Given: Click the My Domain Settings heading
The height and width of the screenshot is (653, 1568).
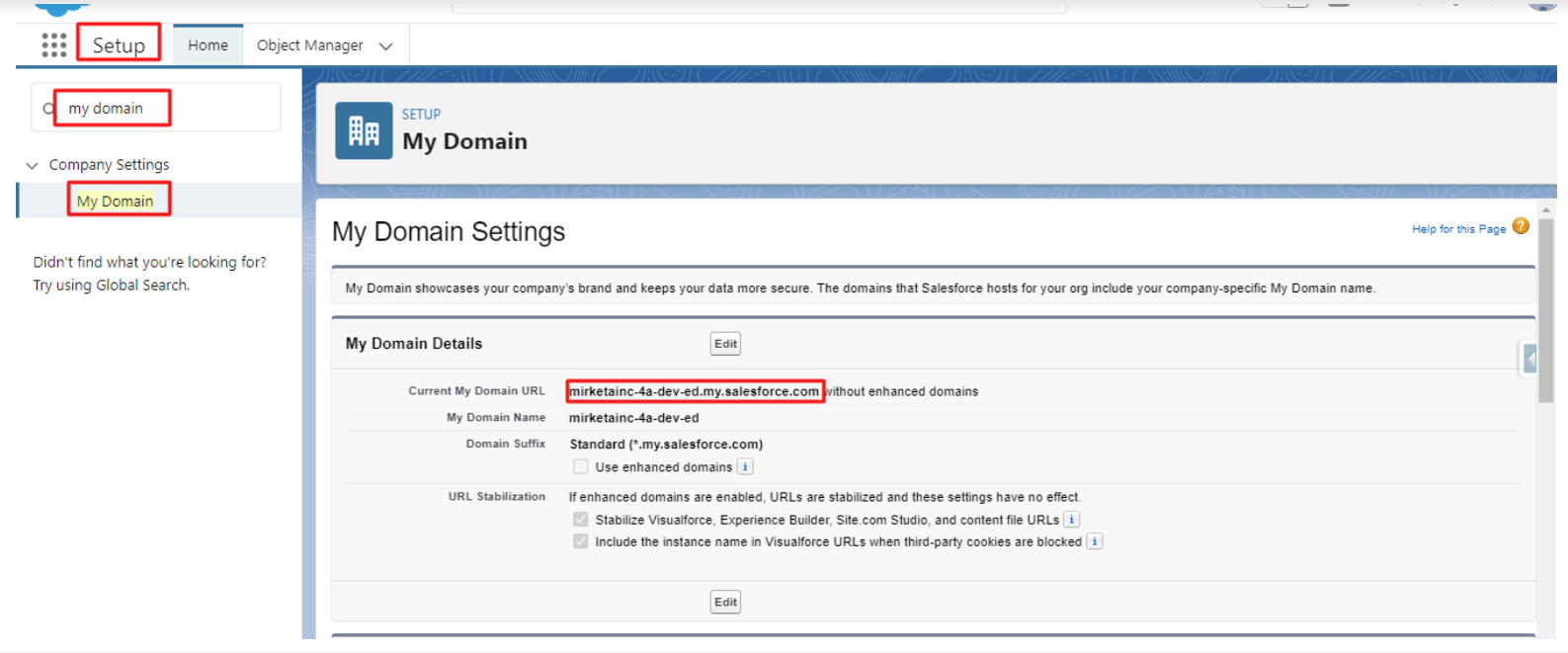Looking at the screenshot, I should pyautogui.click(x=449, y=231).
